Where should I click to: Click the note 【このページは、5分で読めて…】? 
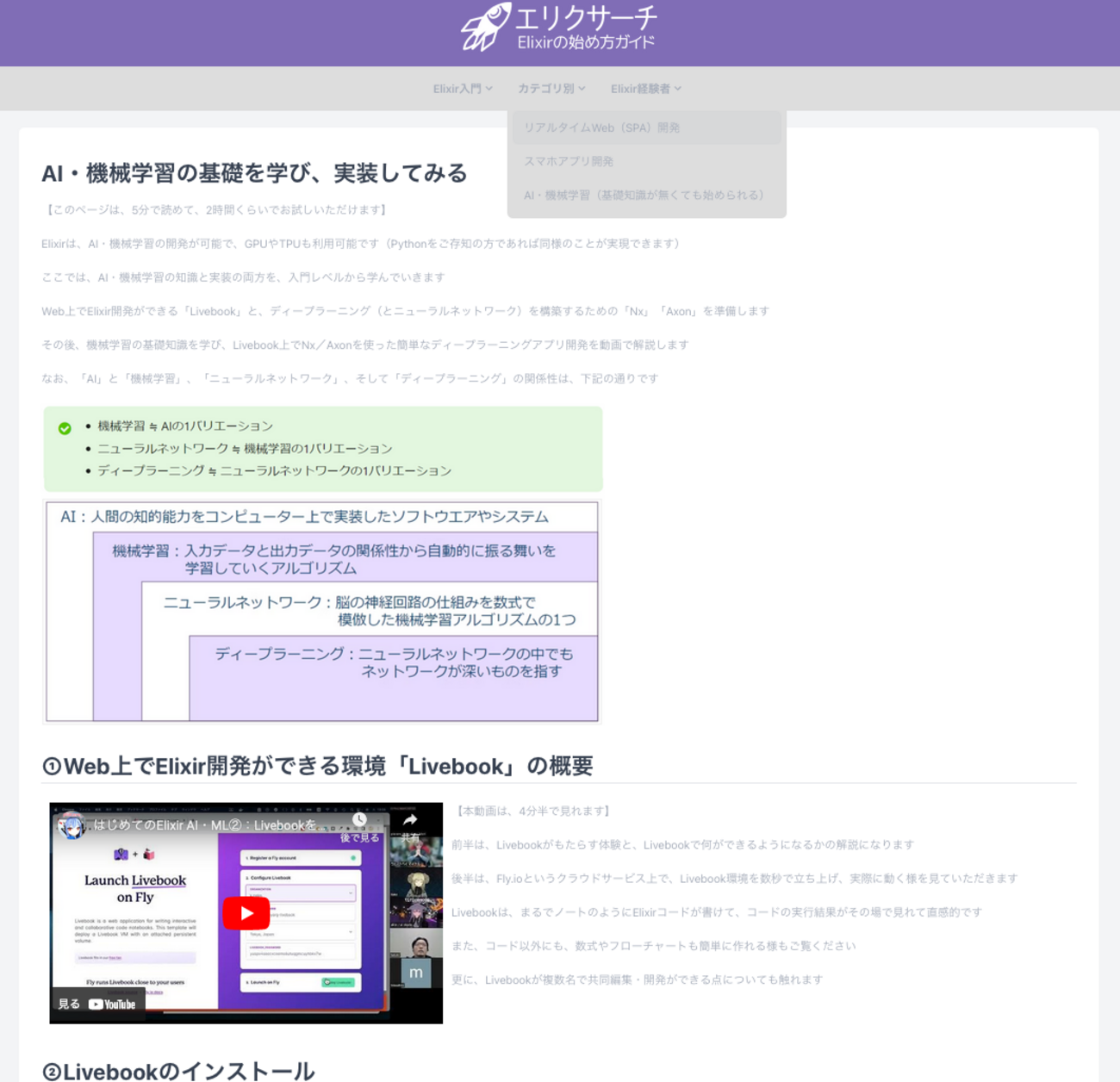[215, 209]
